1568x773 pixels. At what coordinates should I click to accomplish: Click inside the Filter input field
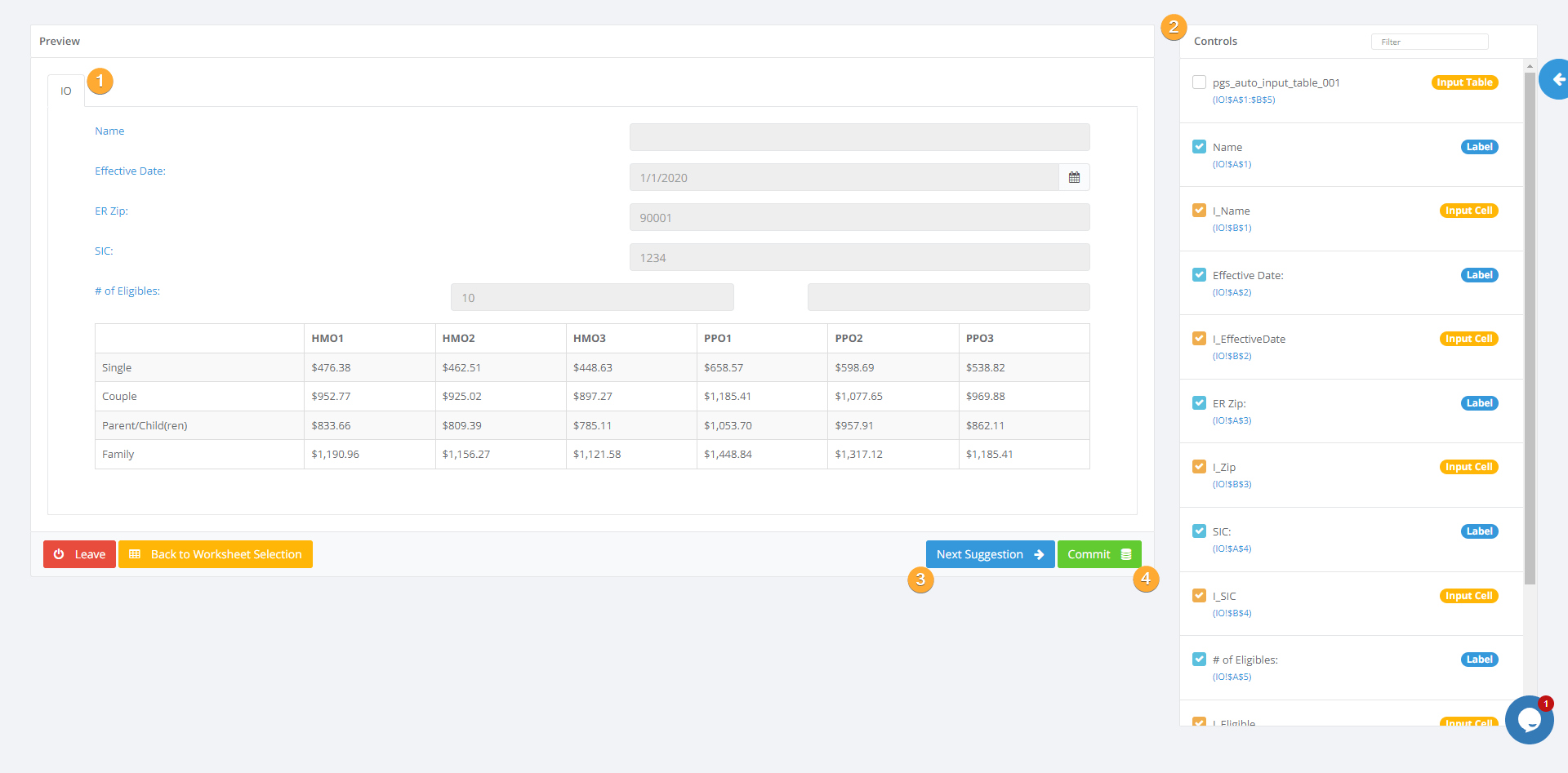[1429, 41]
